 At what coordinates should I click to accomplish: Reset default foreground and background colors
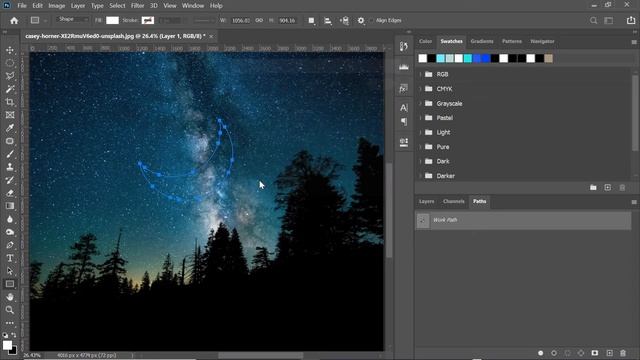(5, 335)
